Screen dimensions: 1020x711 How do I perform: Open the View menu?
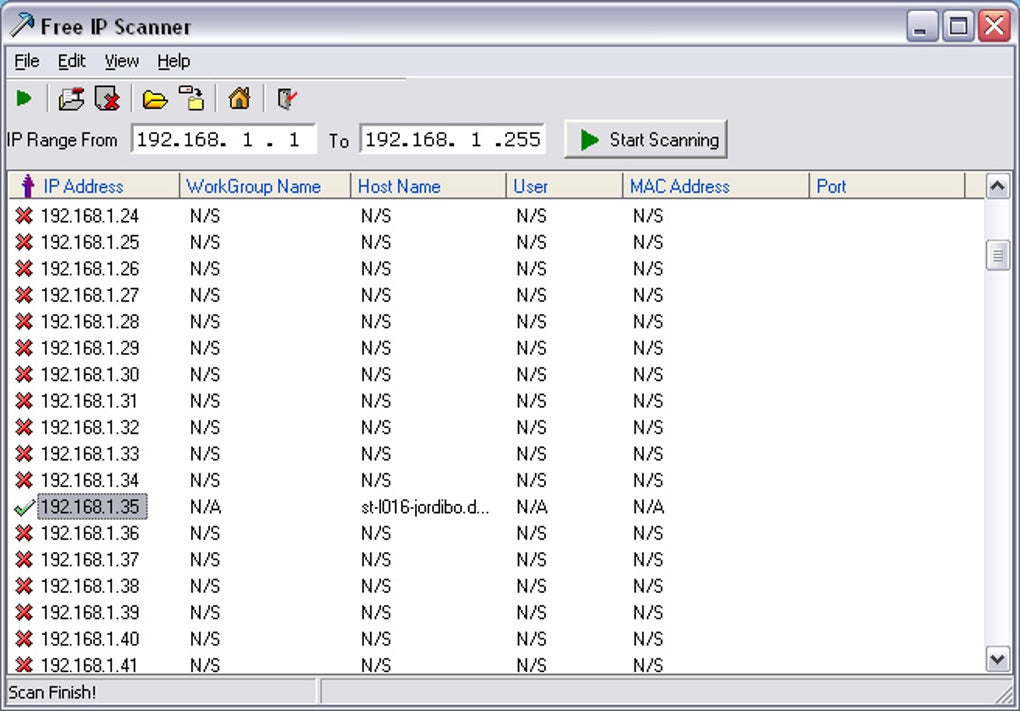(x=121, y=61)
